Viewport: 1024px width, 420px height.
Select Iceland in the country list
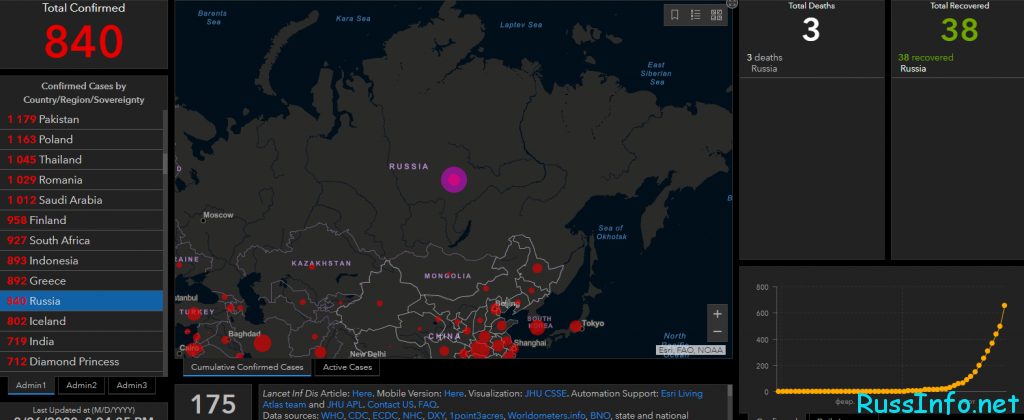pyautogui.click(x=82, y=321)
